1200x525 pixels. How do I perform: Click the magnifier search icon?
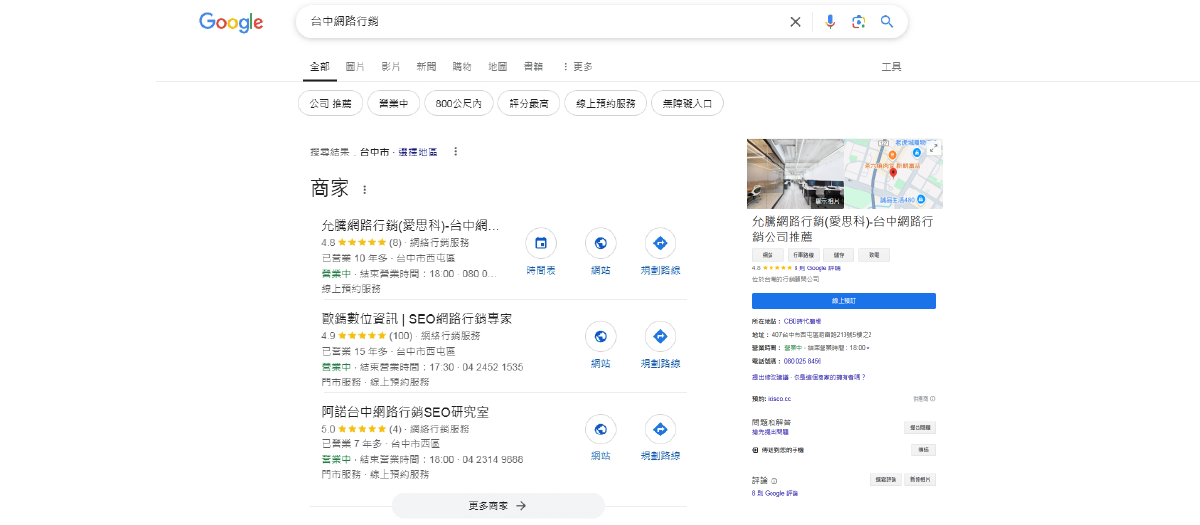point(886,22)
